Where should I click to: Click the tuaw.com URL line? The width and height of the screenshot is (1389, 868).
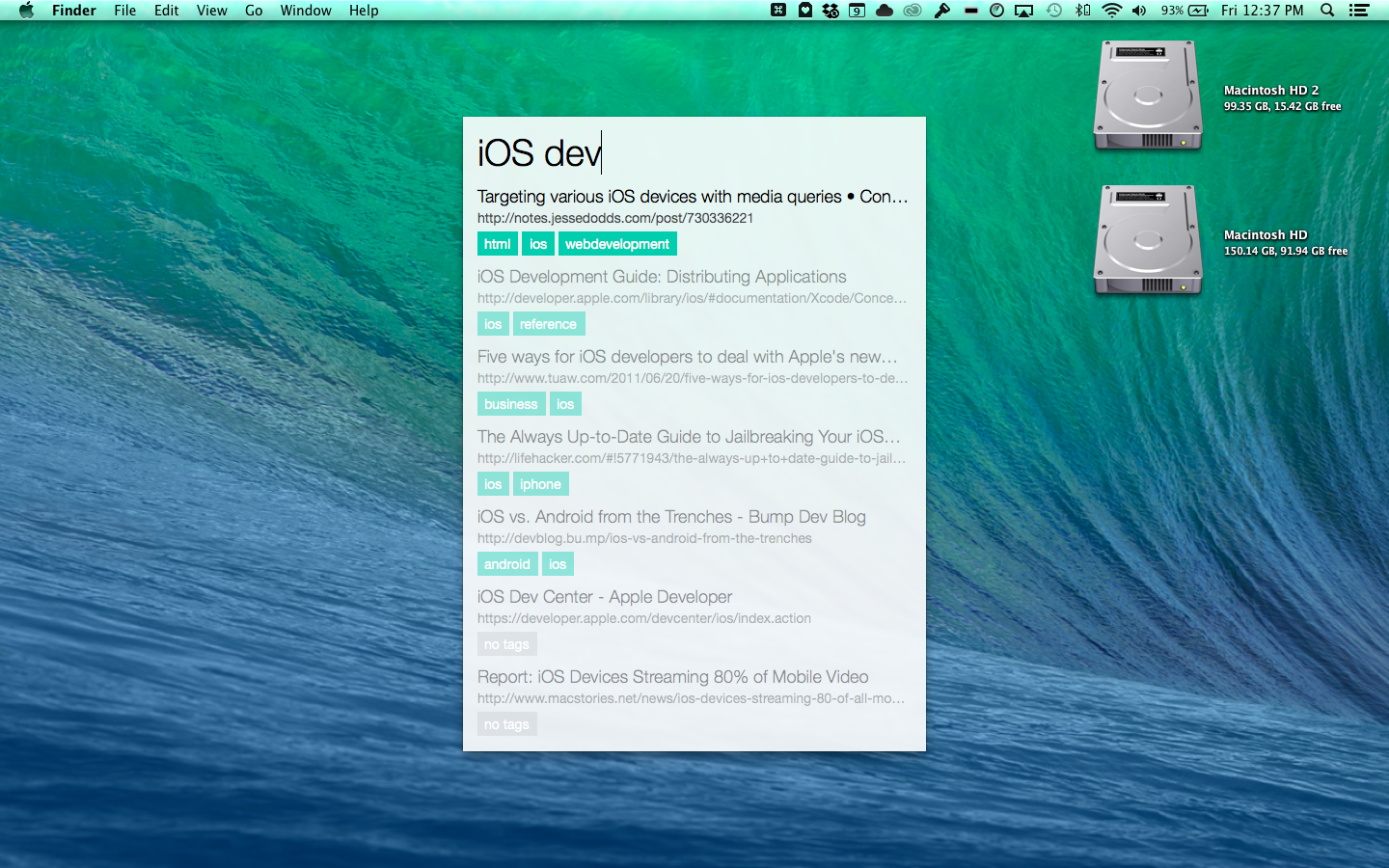pyautogui.click(x=693, y=378)
